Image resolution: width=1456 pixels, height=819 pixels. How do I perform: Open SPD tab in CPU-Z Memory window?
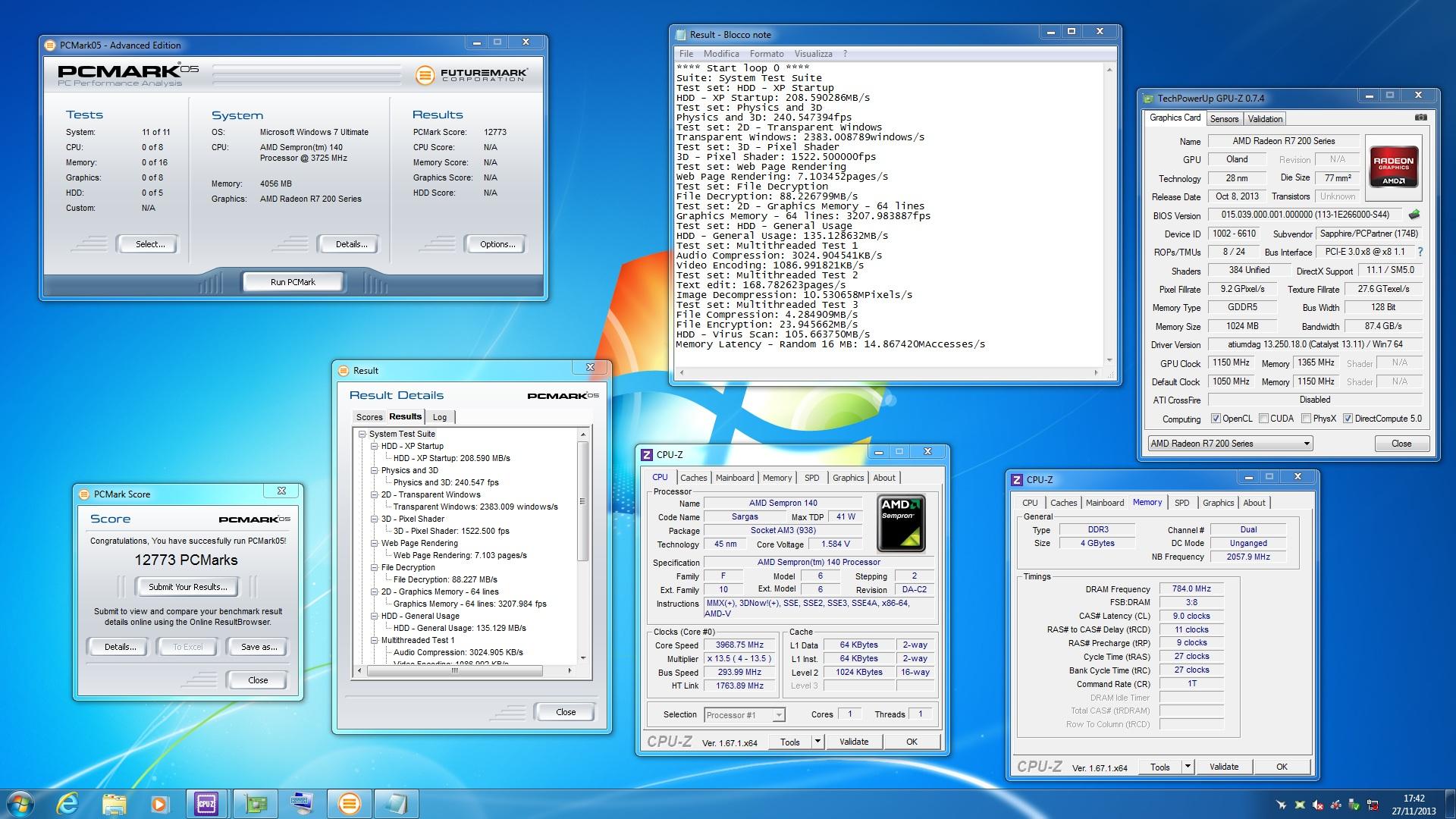(1181, 503)
